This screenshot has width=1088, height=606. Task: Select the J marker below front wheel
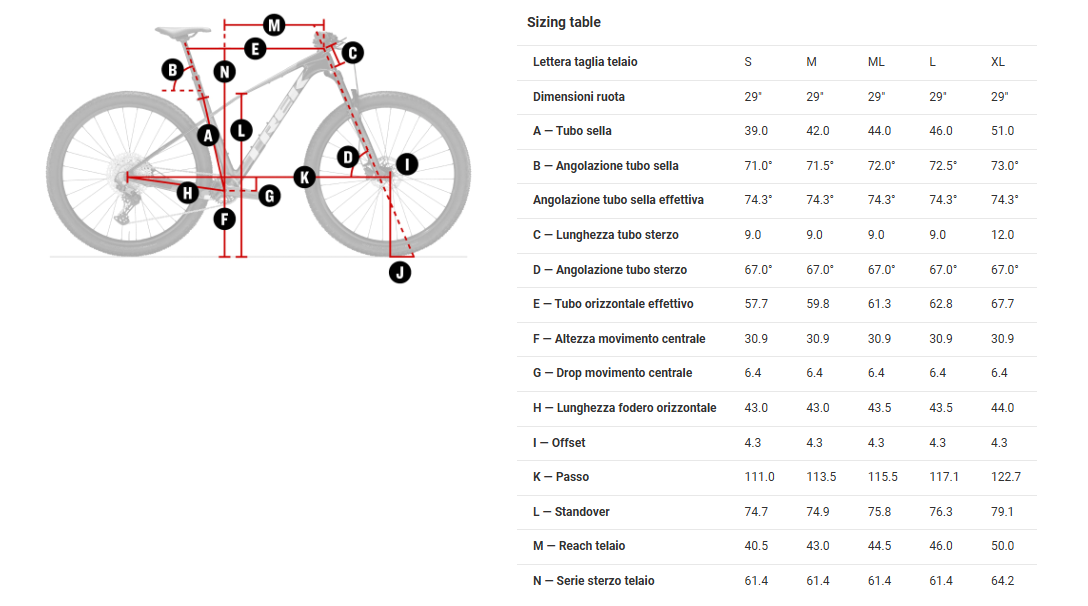pyautogui.click(x=400, y=271)
